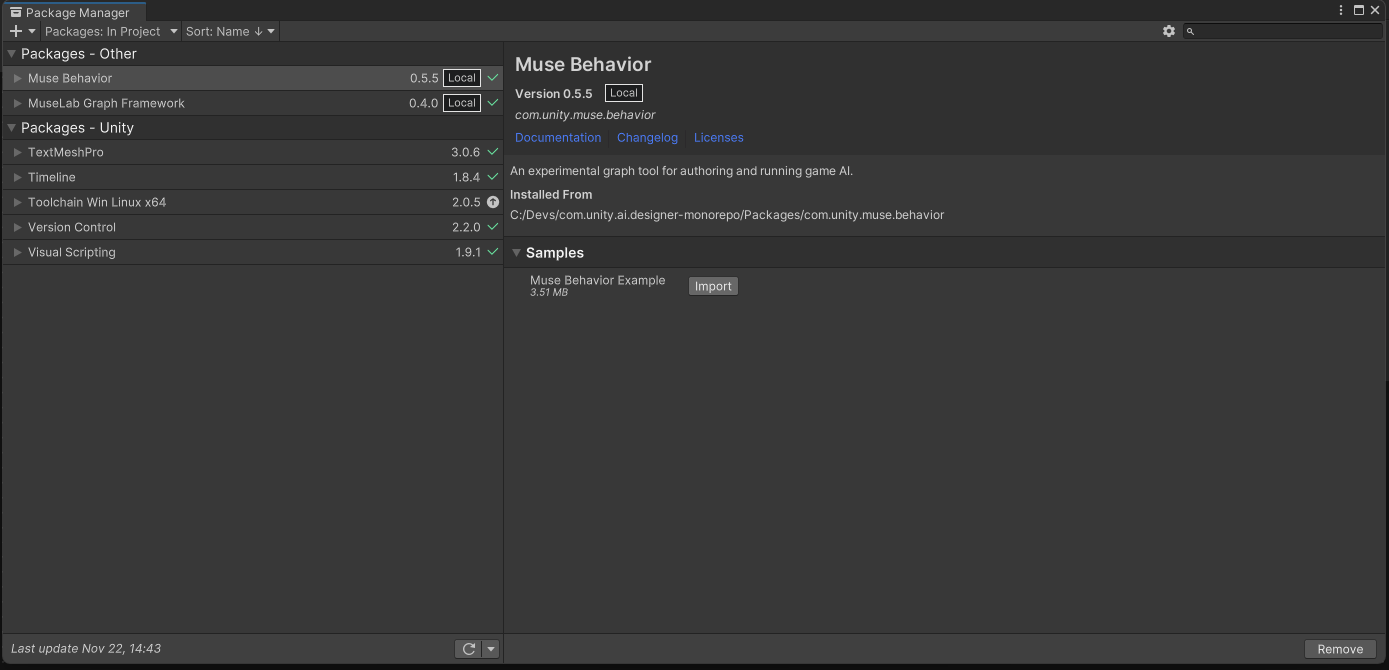Open the window kebab options menu
1389x670 pixels.
(x=1342, y=10)
